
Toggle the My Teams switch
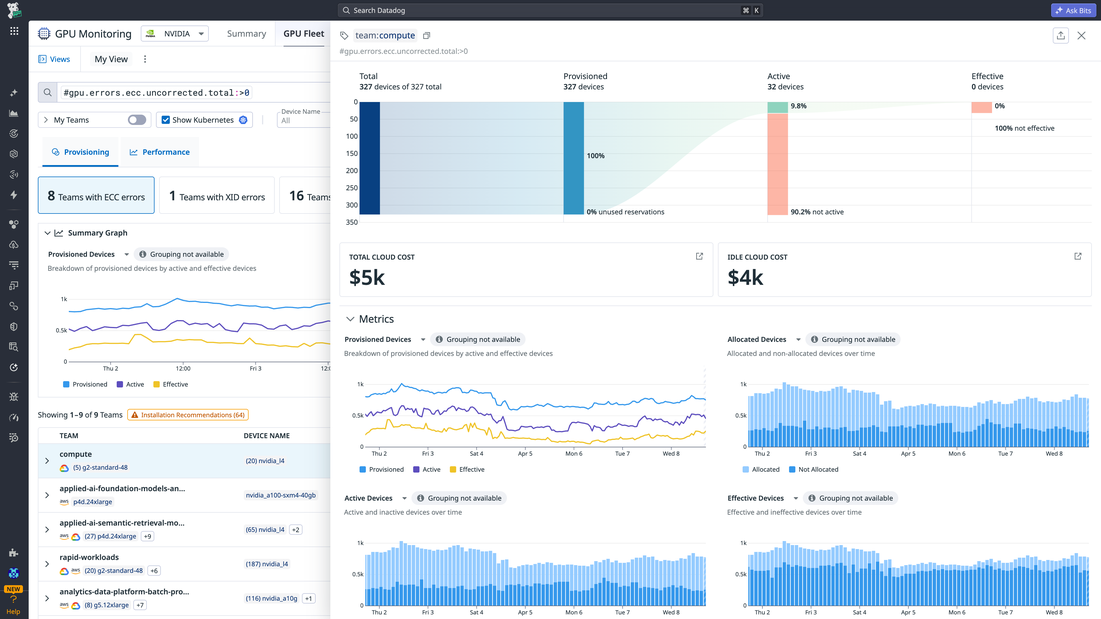(137, 120)
